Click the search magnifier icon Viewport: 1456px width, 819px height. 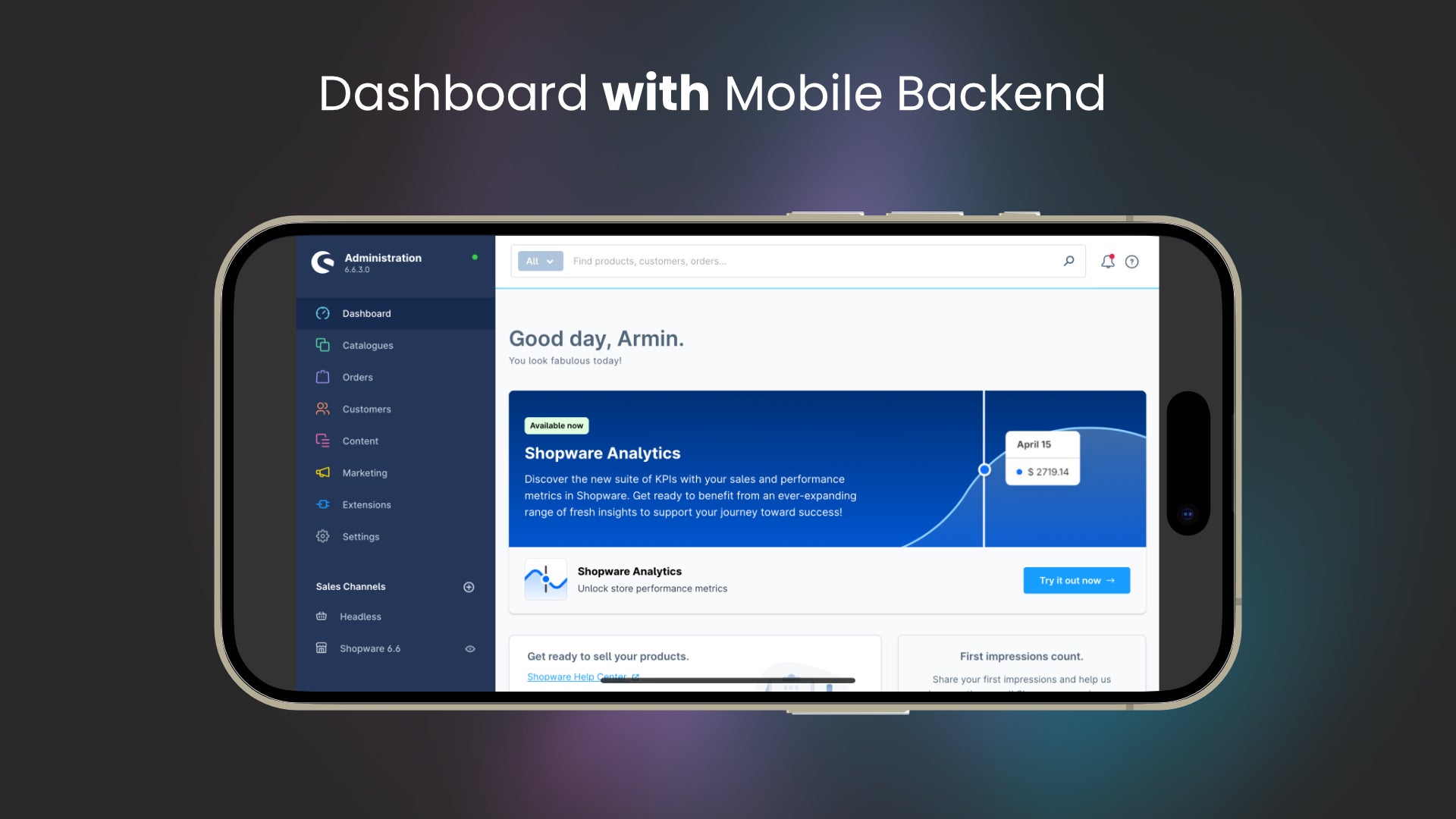[1069, 262]
